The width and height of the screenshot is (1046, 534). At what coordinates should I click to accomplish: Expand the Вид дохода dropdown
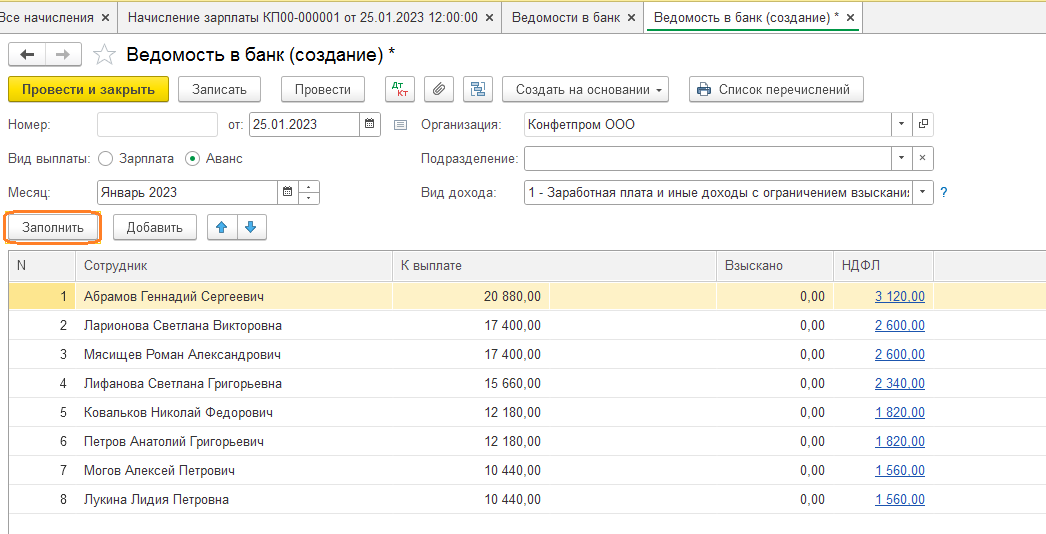(922, 192)
